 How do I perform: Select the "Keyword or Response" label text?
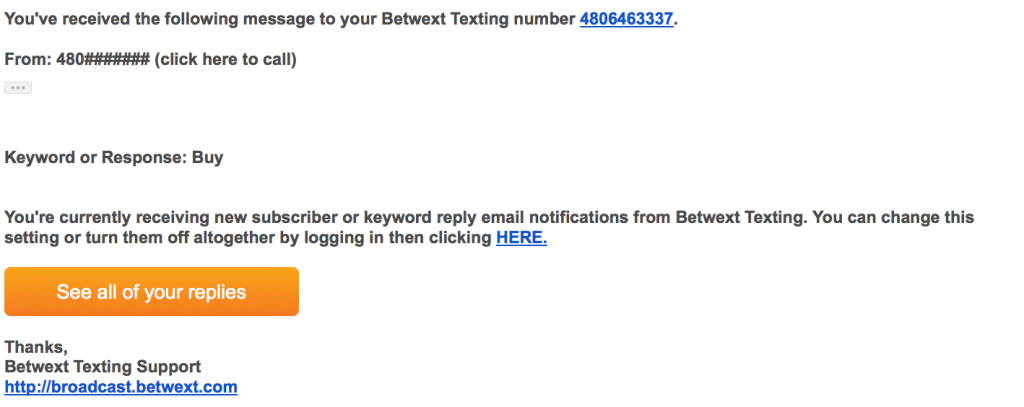click(95, 158)
